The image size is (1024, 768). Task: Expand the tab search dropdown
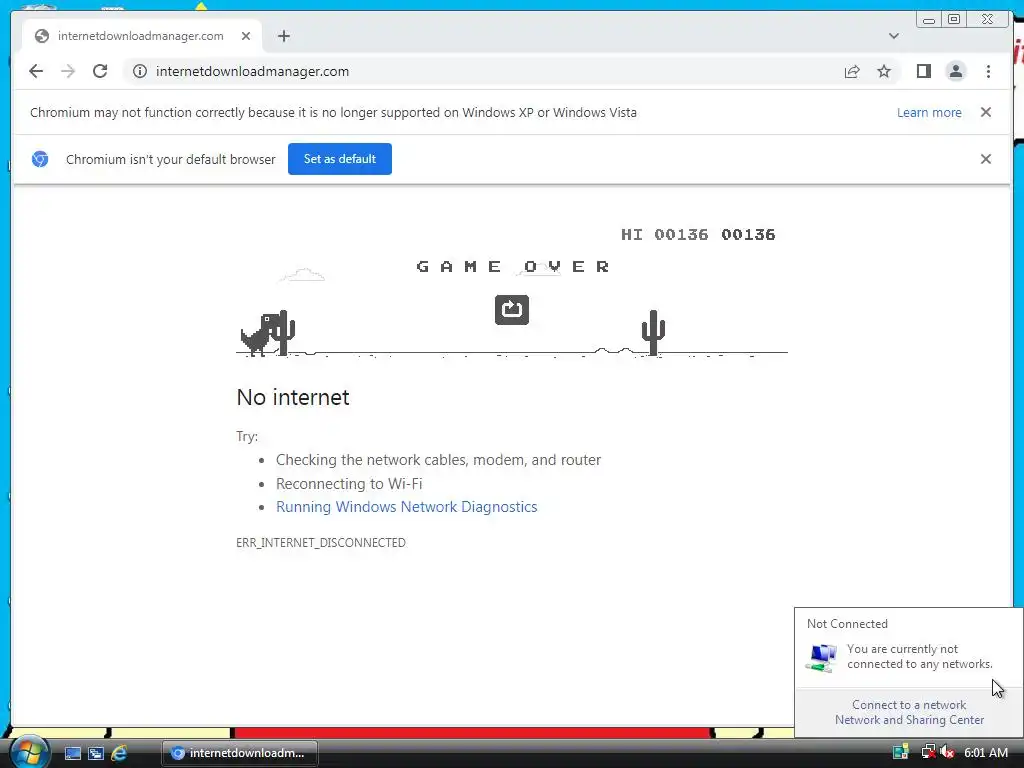click(x=893, y=36)
